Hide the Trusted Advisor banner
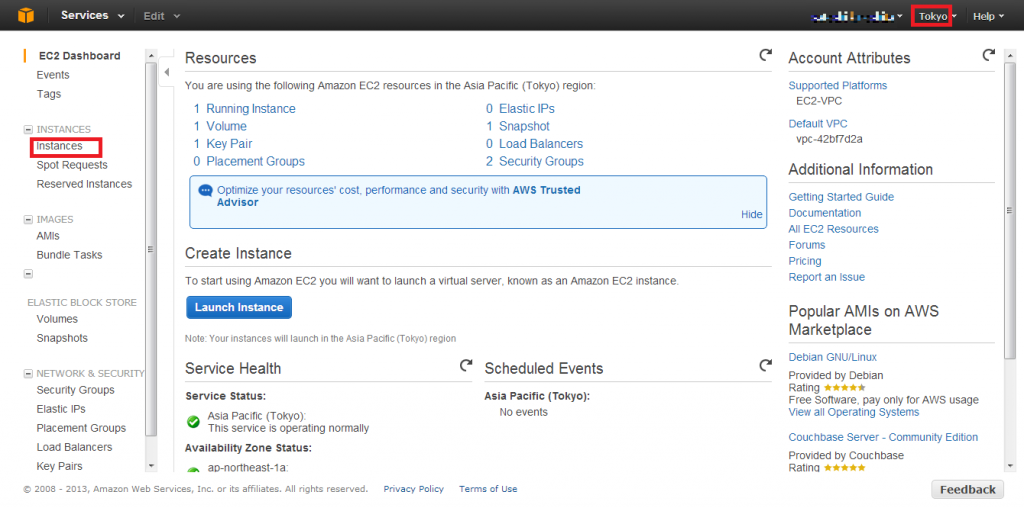The image size is (1024, 508). click(752, 214)
